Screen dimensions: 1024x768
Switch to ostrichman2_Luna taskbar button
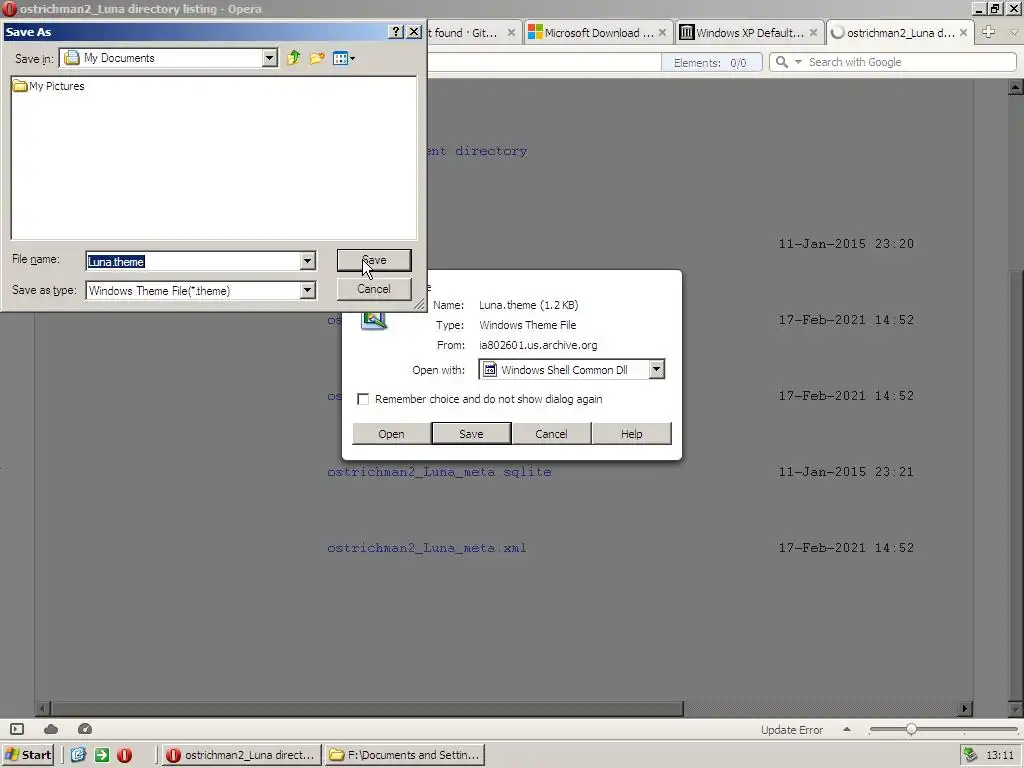pos(241,755)
